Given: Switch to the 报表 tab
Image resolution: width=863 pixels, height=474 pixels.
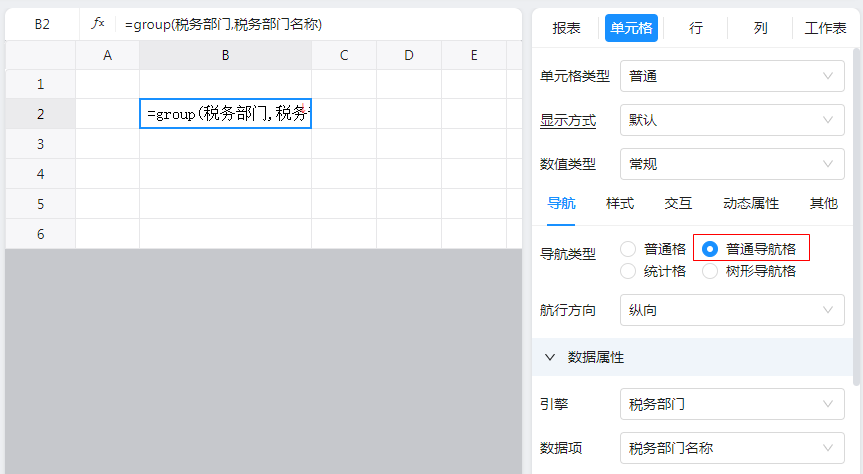Looking at the screenshot, I should point(567,28).
